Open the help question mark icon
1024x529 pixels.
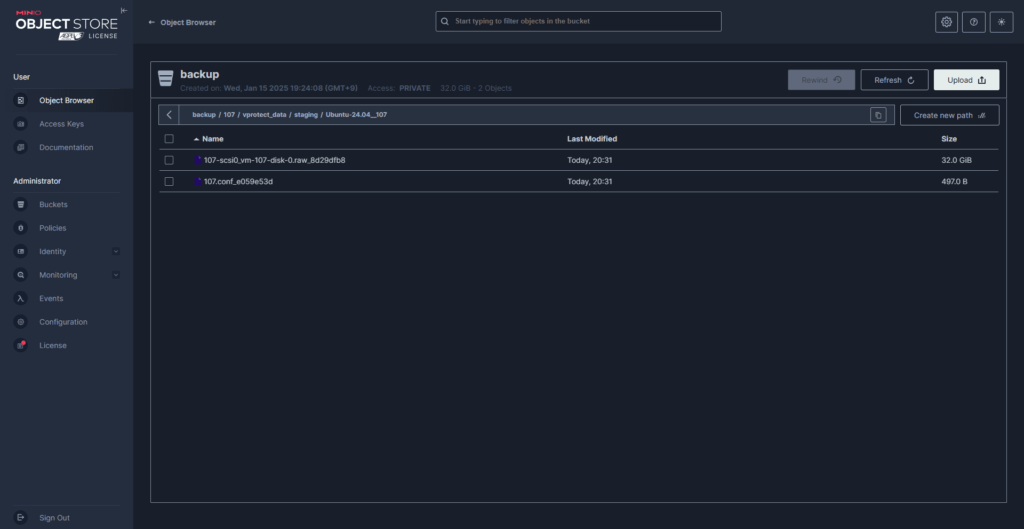pyautogui.click(x=974, y=22)
